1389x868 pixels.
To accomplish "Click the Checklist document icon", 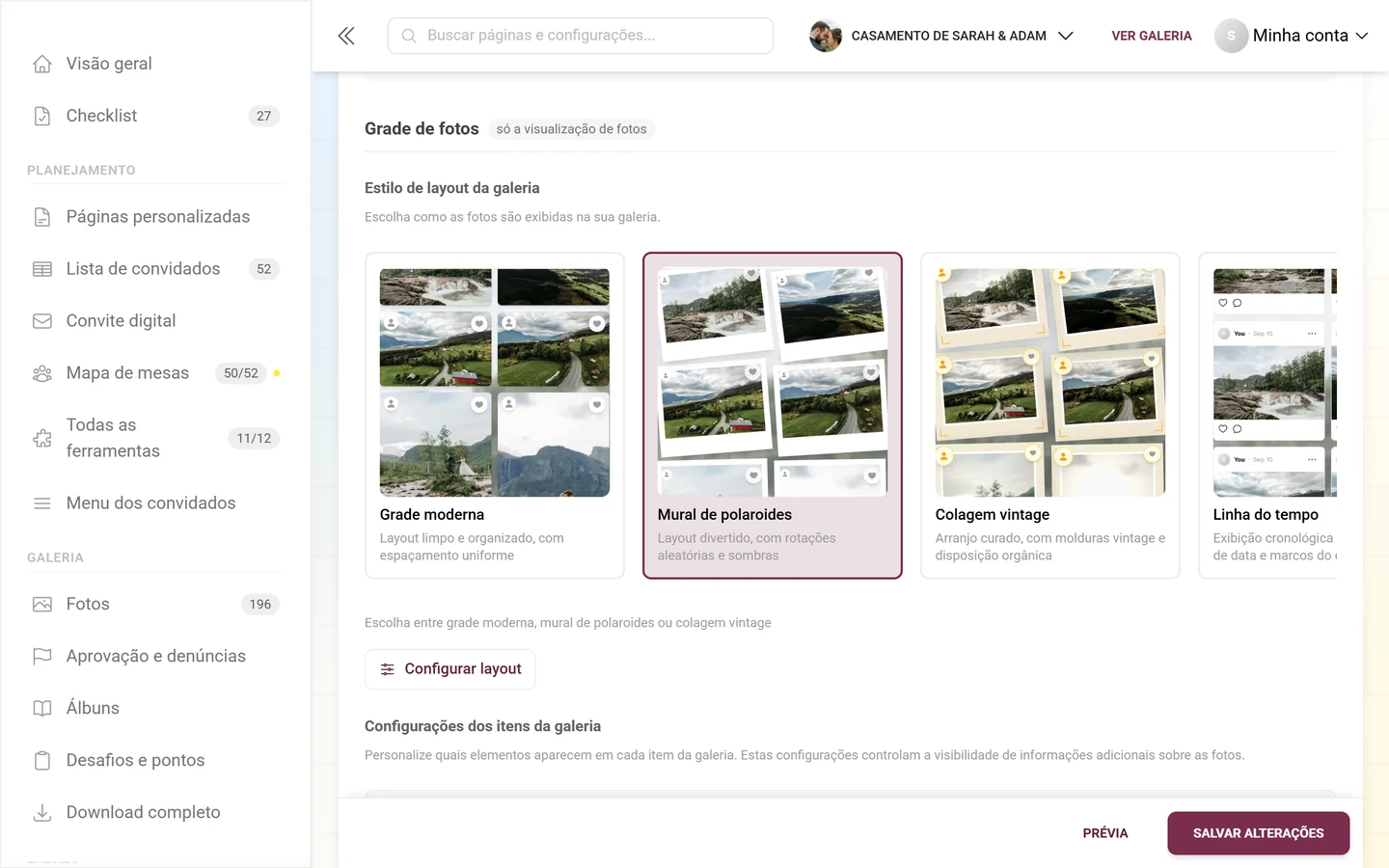I will (42, 116).
